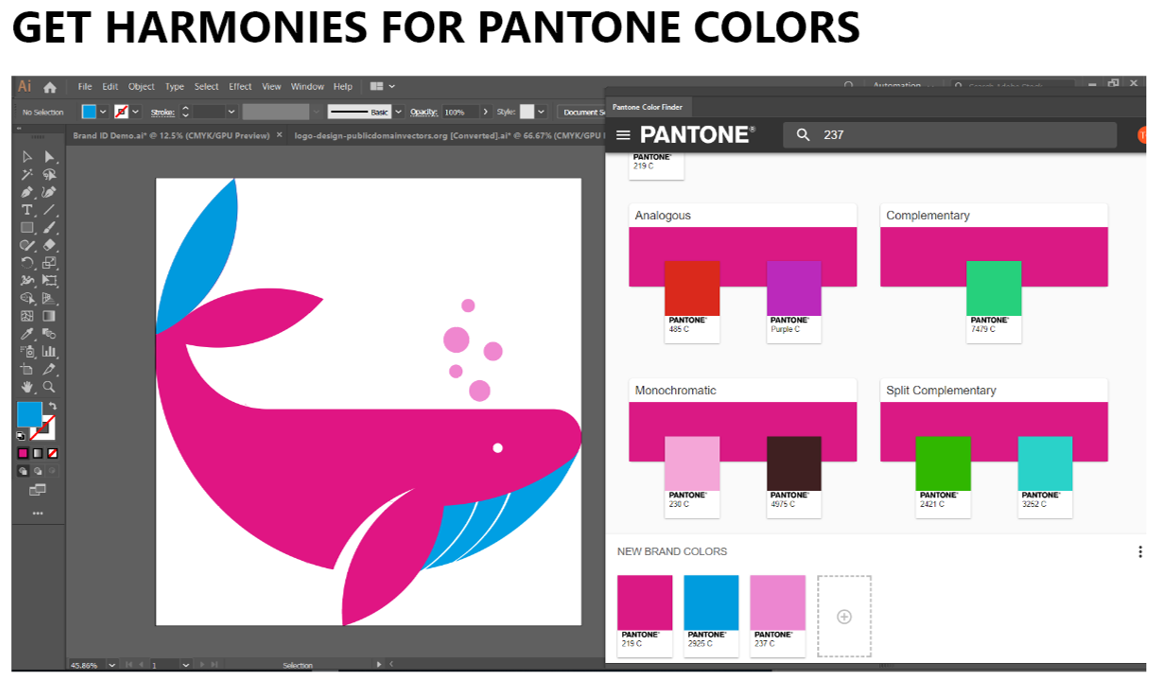The height and width of the screenshot is (686, 1160).
Task: Set None mode under fill box
Action: [53, 453]
